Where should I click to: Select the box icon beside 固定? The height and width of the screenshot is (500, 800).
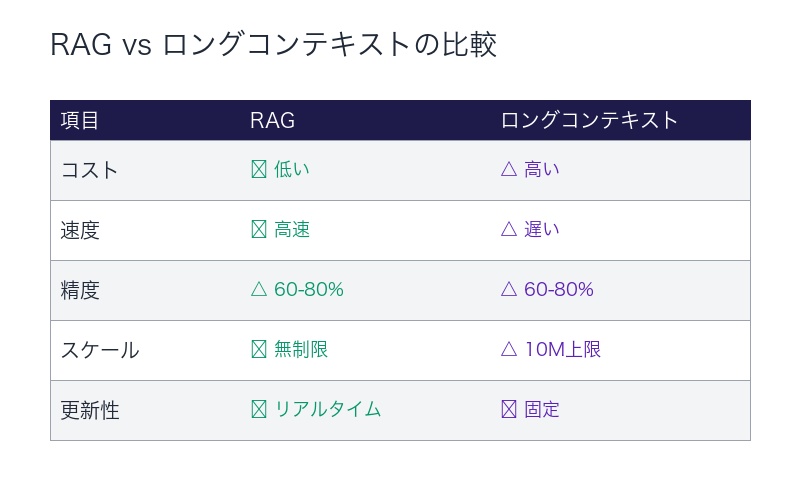[x=509, y=410]
